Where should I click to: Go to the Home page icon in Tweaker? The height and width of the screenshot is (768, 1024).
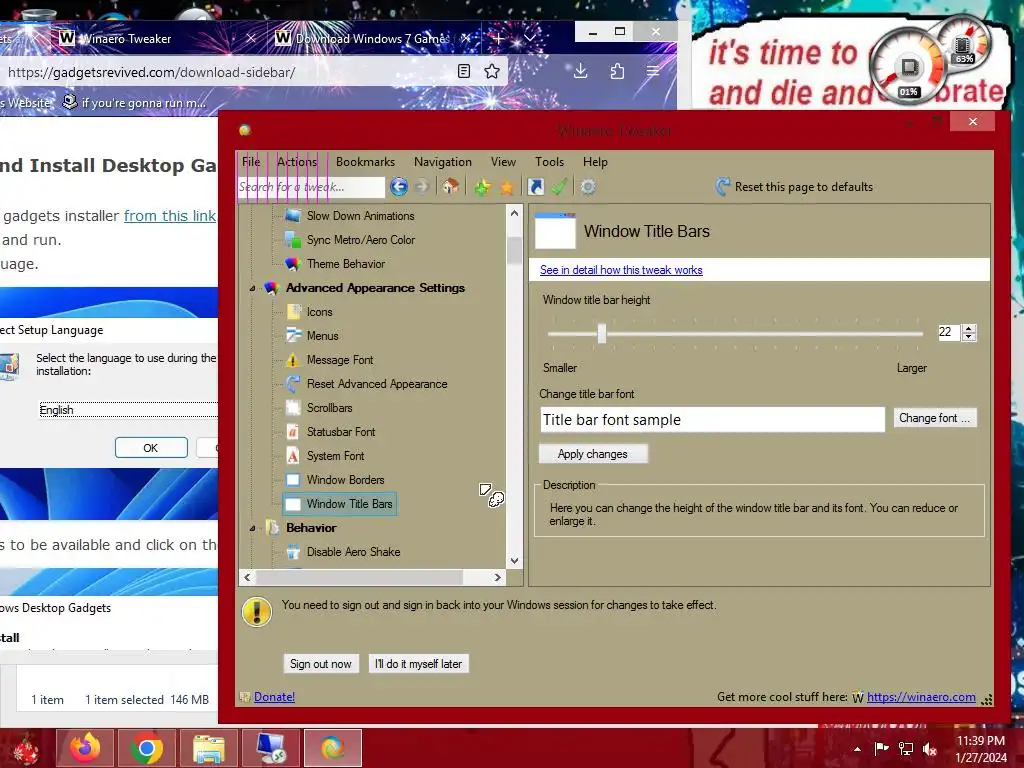(450, 187)
